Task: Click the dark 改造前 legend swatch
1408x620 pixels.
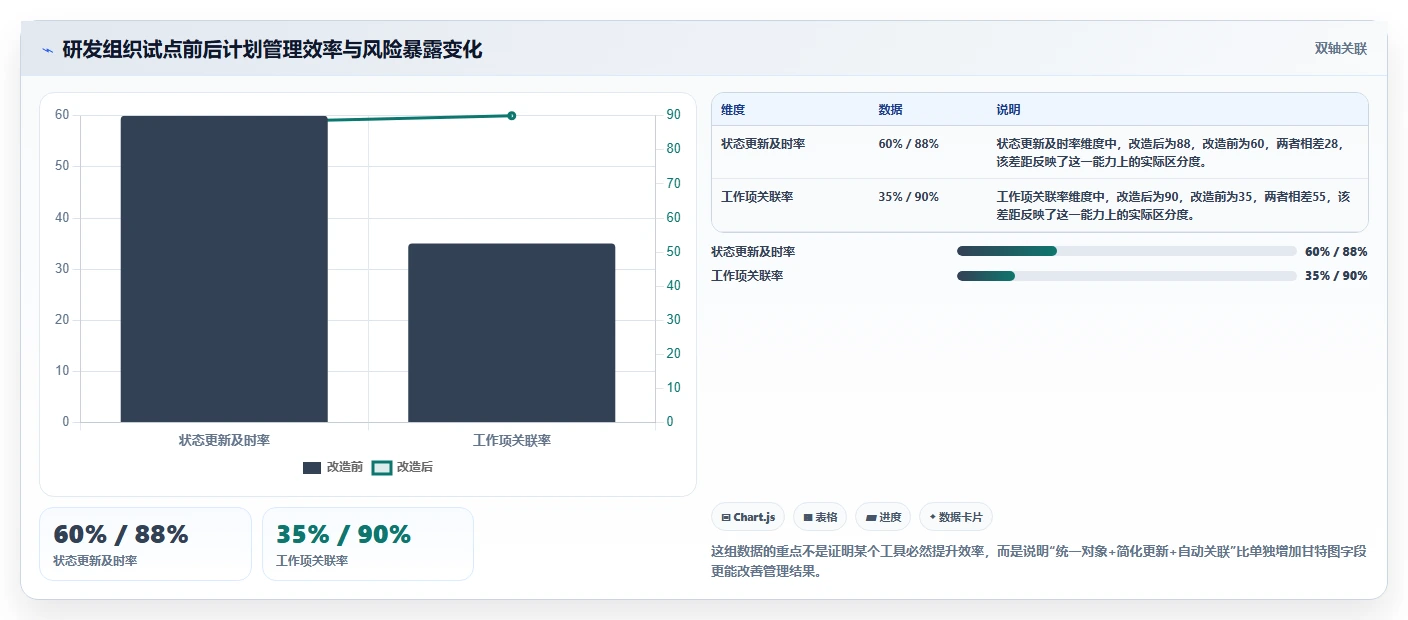Action: (312, 467)
